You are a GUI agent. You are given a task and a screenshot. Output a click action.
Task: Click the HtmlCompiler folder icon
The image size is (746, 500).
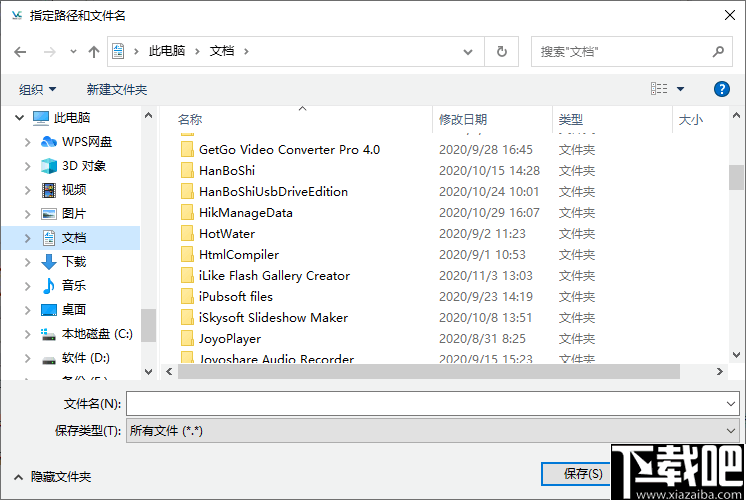pos(187,254)
